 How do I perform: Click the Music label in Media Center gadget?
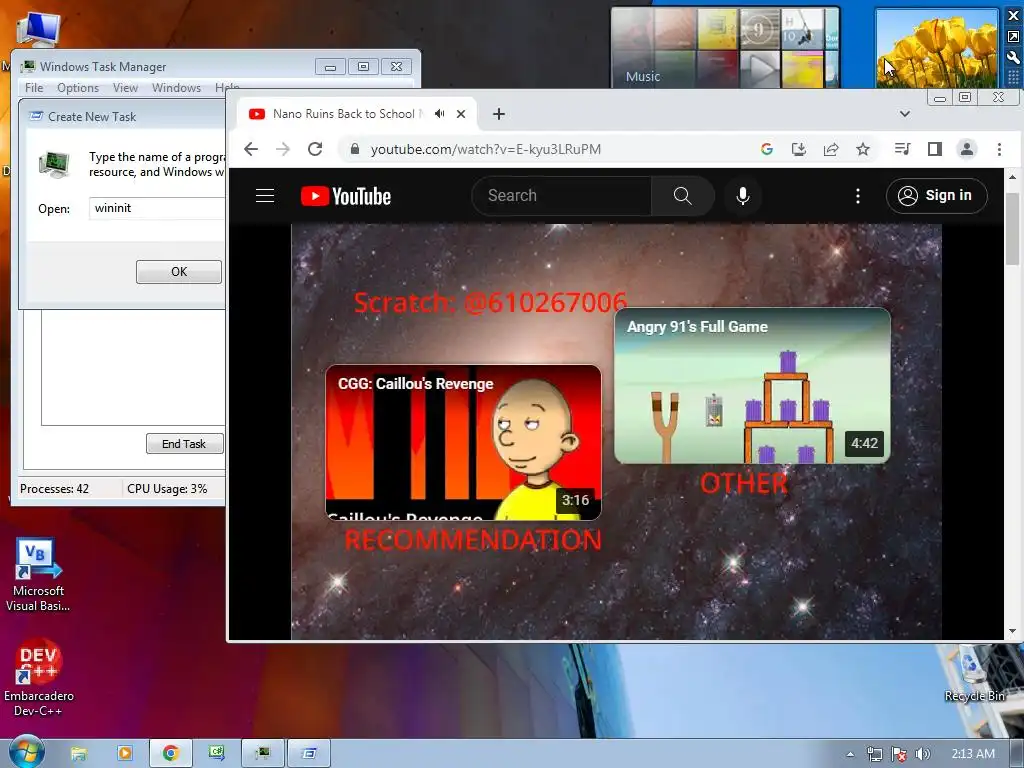click(643, 76)
